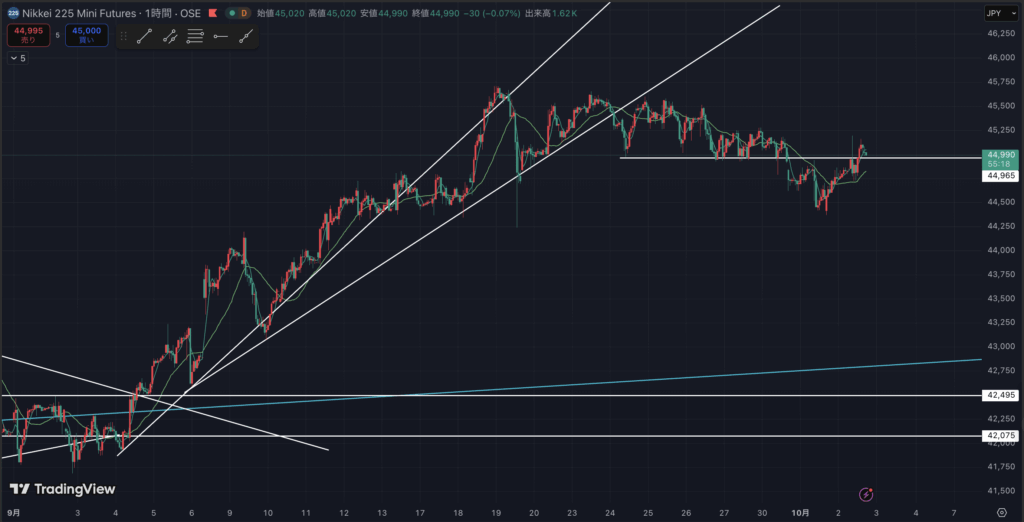Expand the collapsed indicators legend showing 5

(x=17, y=59)
